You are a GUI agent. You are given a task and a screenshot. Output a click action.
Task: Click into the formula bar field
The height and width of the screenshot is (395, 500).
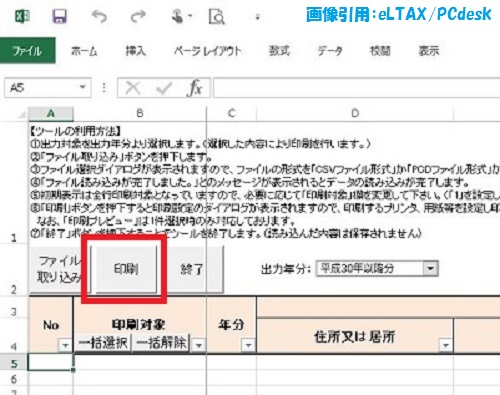coord(356,88)
